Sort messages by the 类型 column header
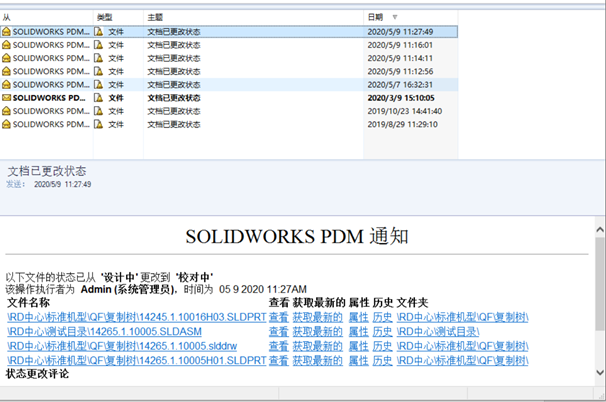The height and width of the screenshot is (402, 606). (x=118, y=17)
